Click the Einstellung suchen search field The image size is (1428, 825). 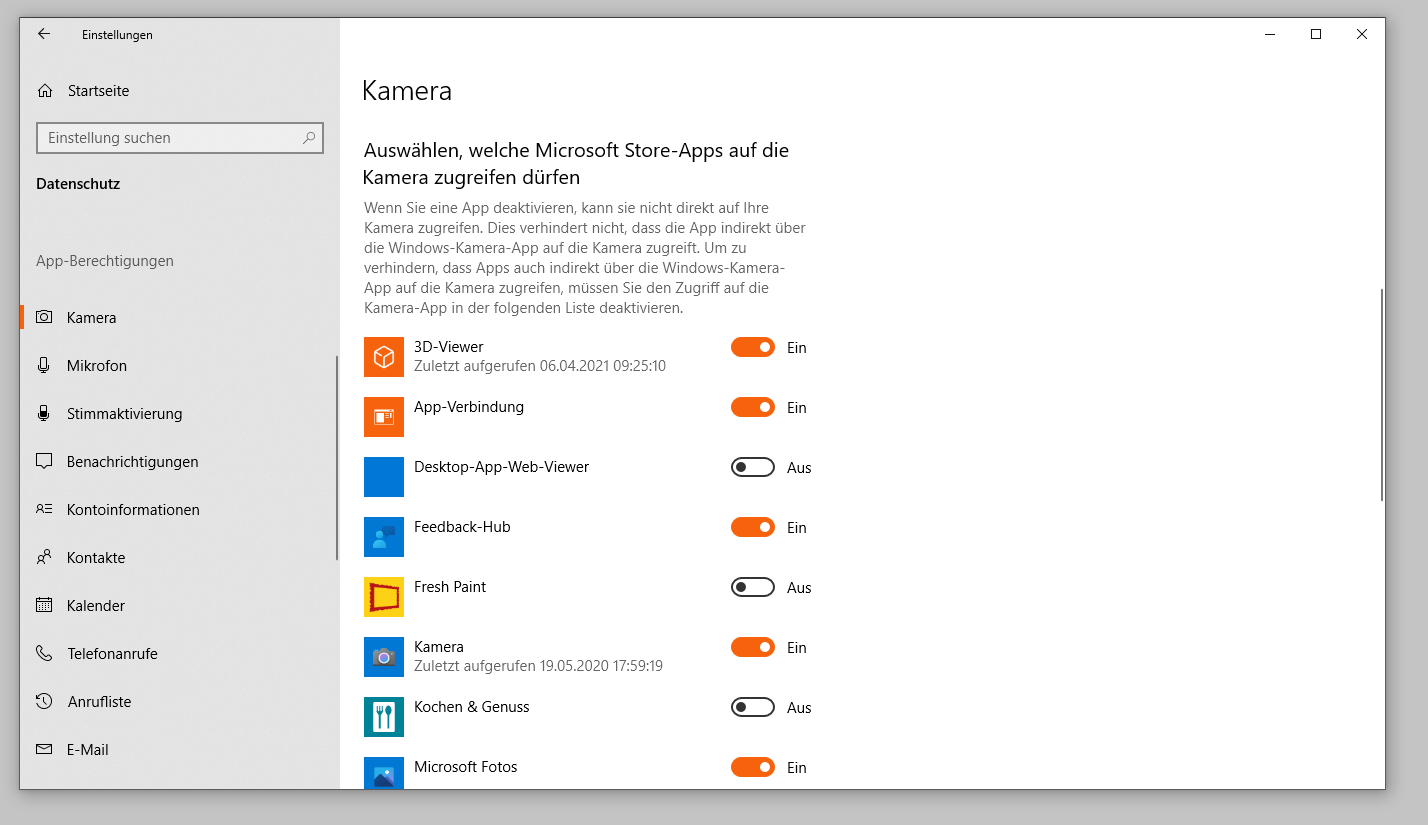pyautogui.click(x=170, y=138)
